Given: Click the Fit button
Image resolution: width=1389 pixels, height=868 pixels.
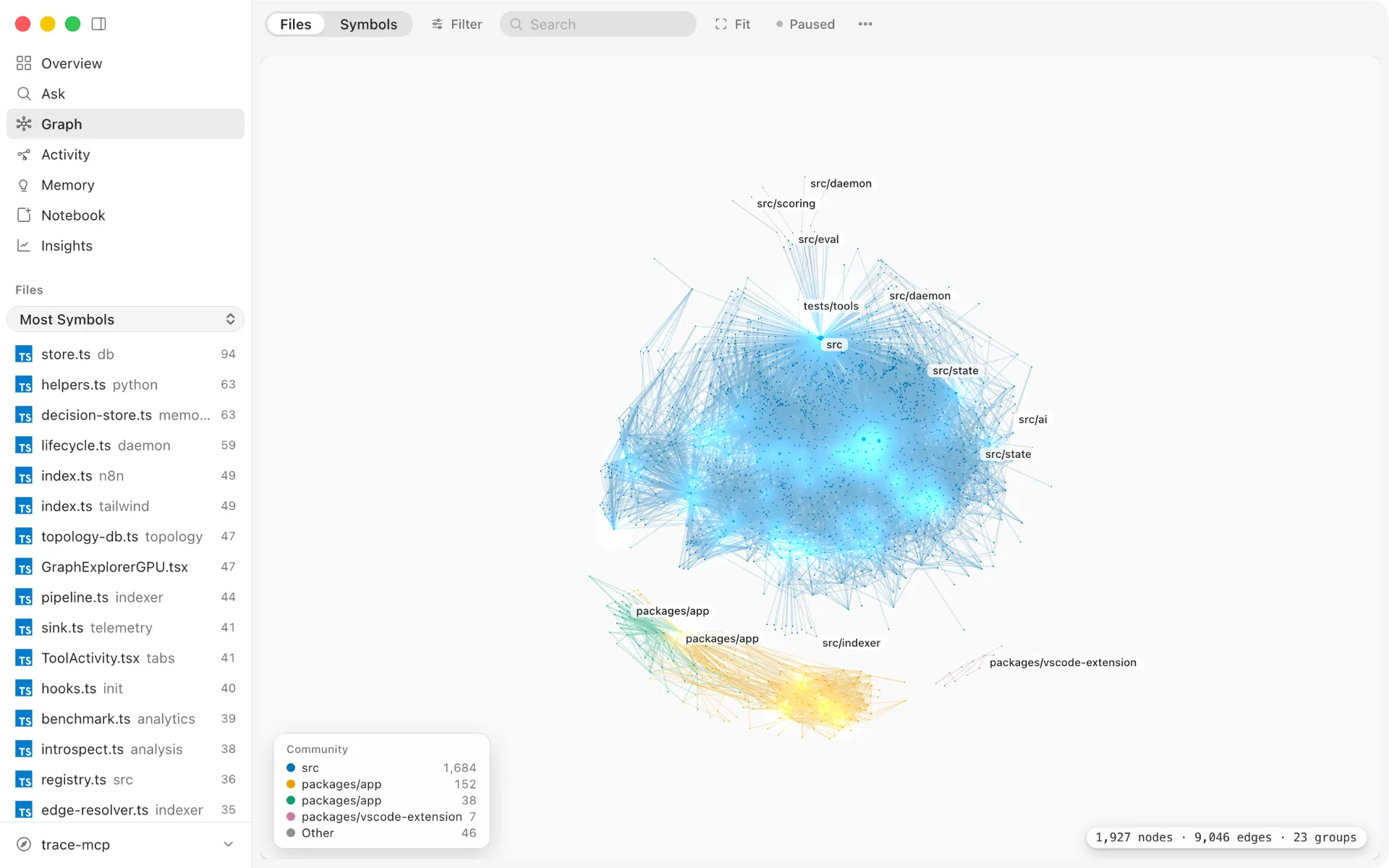Looking at the screenshot, I should pos(733,24).
